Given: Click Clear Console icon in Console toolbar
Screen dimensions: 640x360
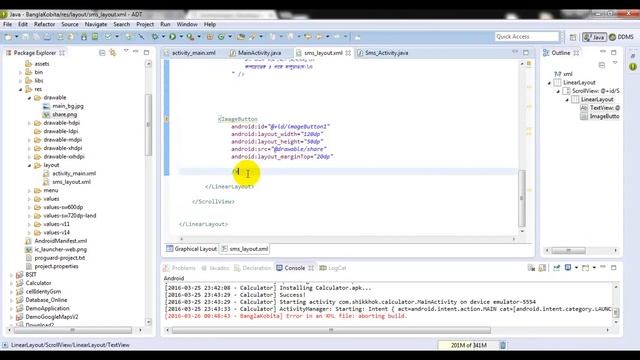Looking at the screenshot, I should (531, 268).
